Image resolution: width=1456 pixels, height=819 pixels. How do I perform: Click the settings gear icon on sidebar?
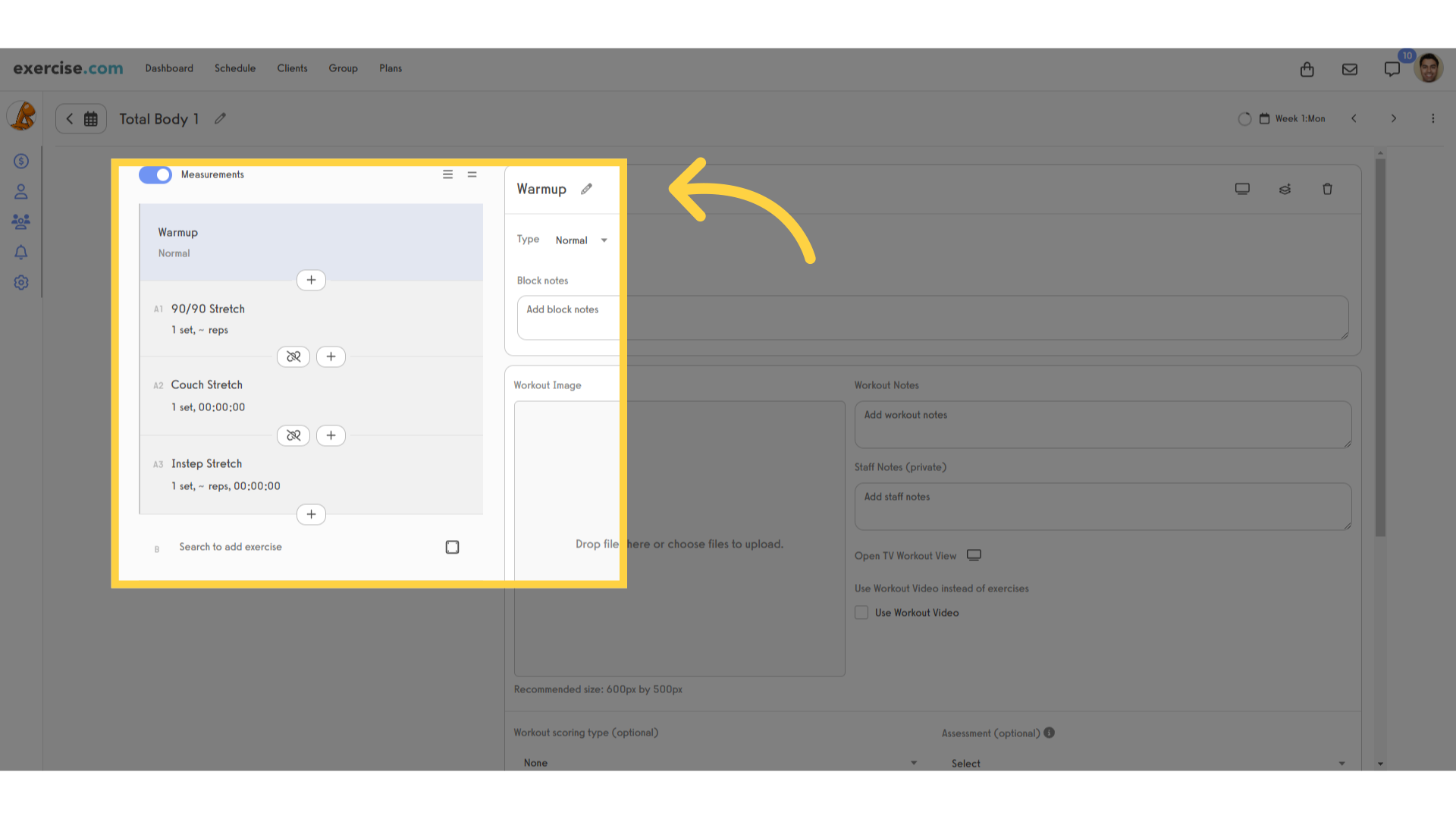pyautogui.click(x=21, y=282)
